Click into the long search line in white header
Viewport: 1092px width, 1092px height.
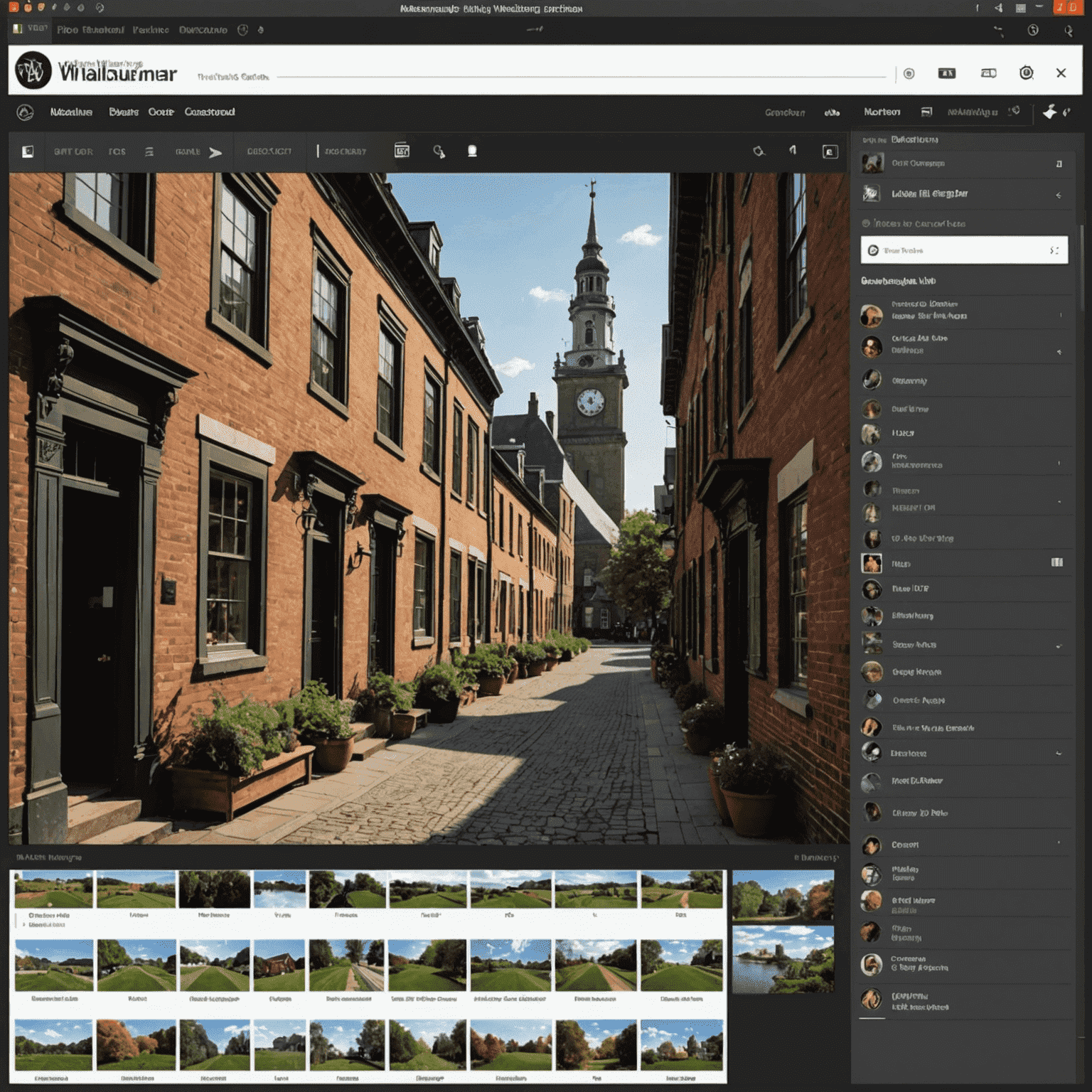582,76
